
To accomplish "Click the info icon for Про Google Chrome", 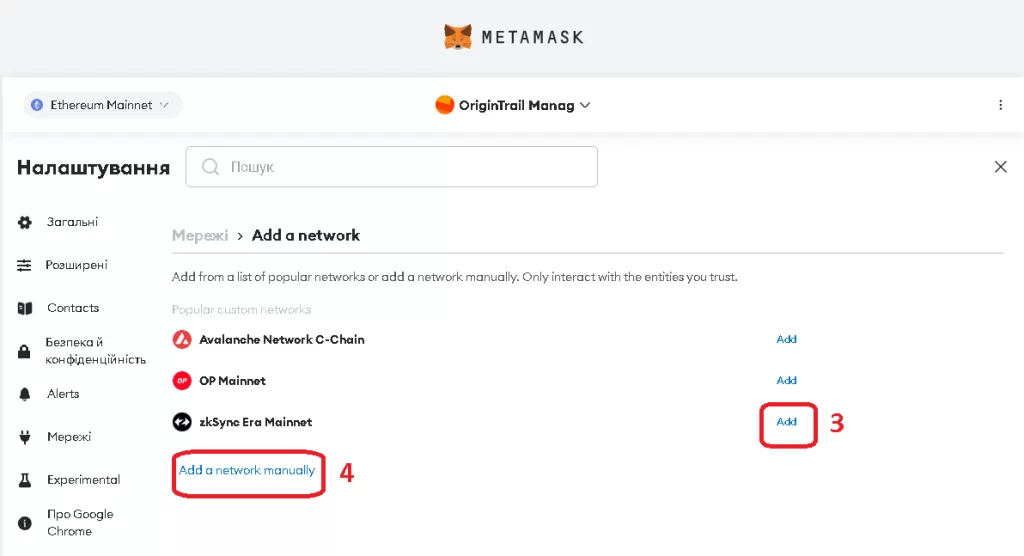I will 25,523.
